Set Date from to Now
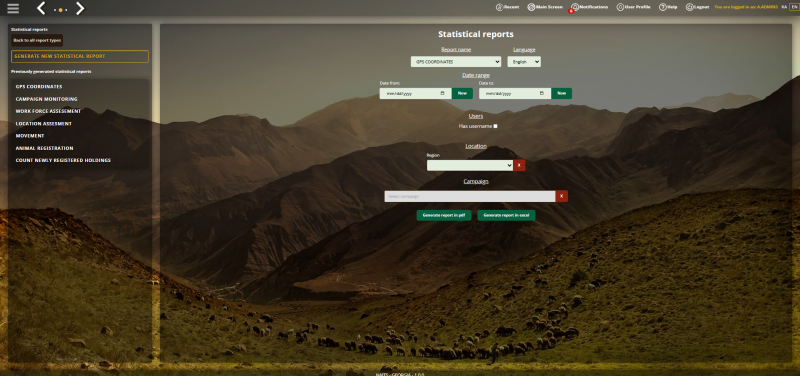This screenshot has width=800, height=376. 462,93
